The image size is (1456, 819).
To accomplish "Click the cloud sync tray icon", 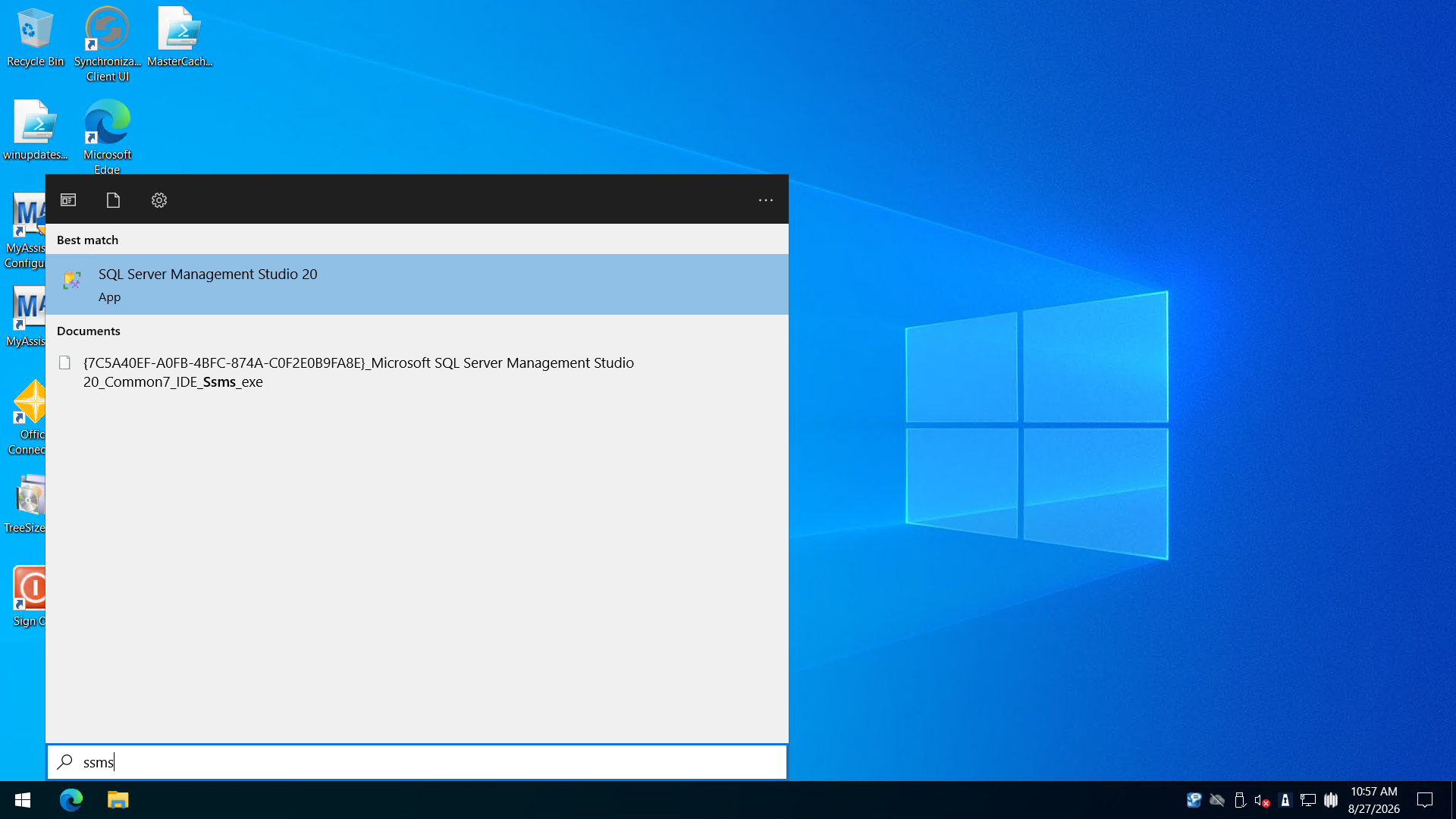I will 1217,800.
